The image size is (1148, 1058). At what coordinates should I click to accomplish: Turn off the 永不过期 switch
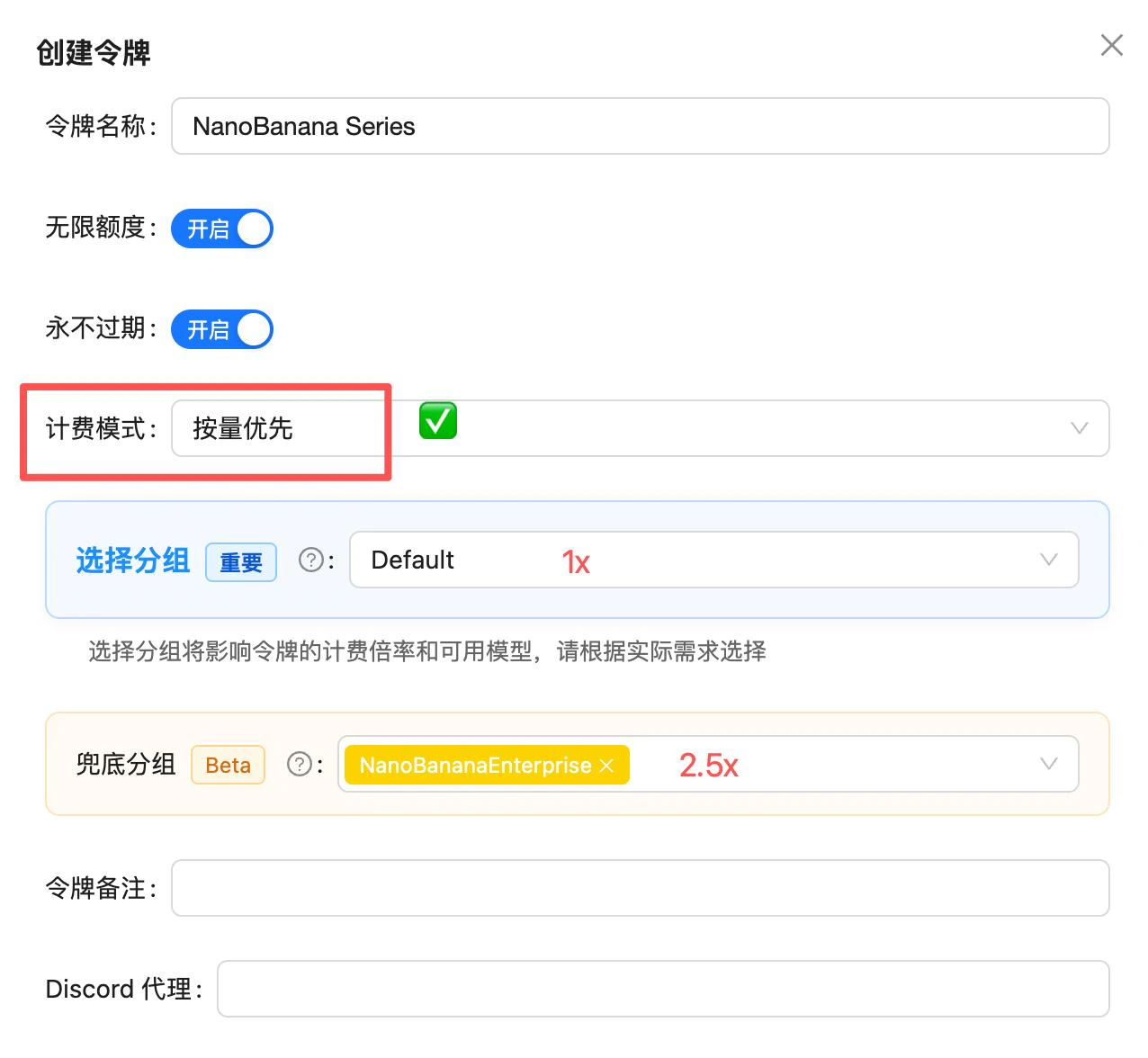click(x=221, y=329)
